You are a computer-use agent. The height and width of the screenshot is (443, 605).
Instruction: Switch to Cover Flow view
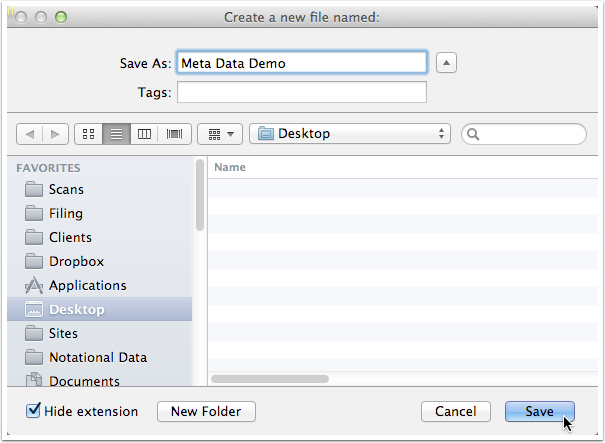(174, 134)
